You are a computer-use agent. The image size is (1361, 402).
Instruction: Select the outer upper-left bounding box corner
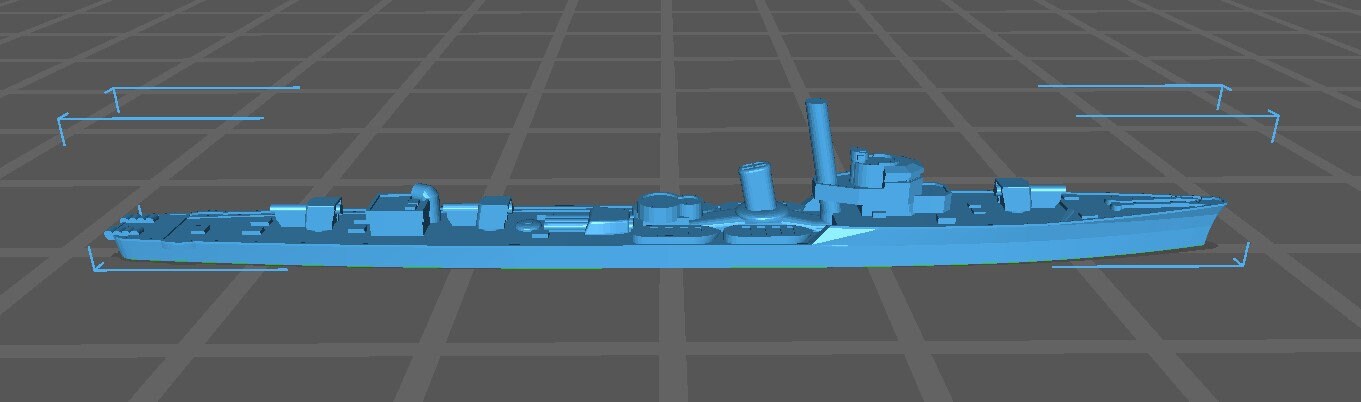(62, 119)
